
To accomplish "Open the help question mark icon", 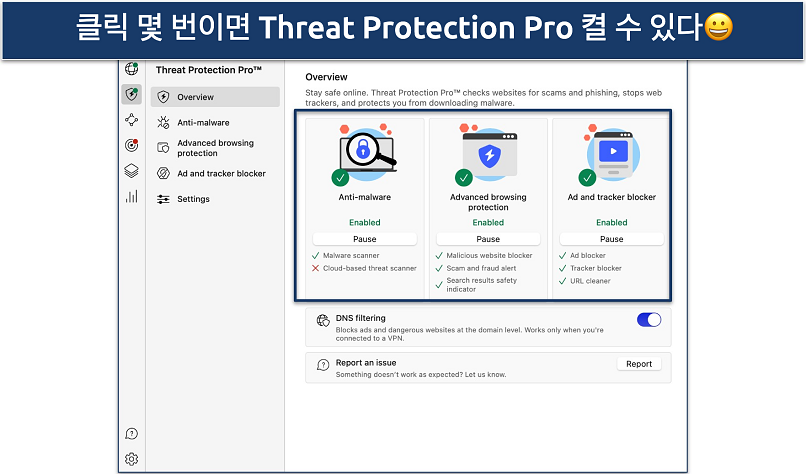I will 132,434.
